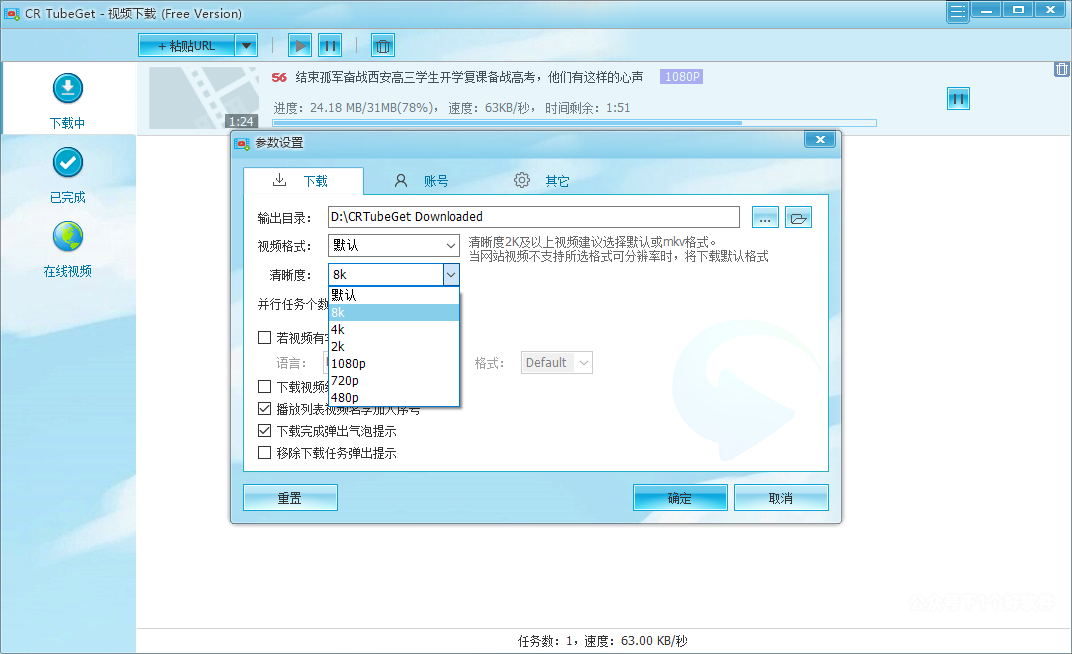Uncheck 下载完成弹出气泡提示 checkbox
This screenshot has height=654, width=1072.
click(265, 431)
